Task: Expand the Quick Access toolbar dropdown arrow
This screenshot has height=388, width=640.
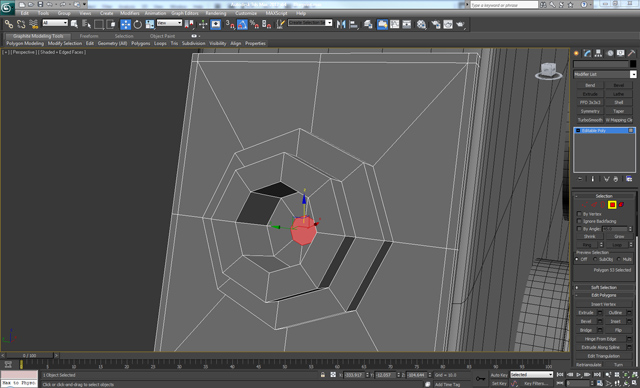Action: pos(85,4)
